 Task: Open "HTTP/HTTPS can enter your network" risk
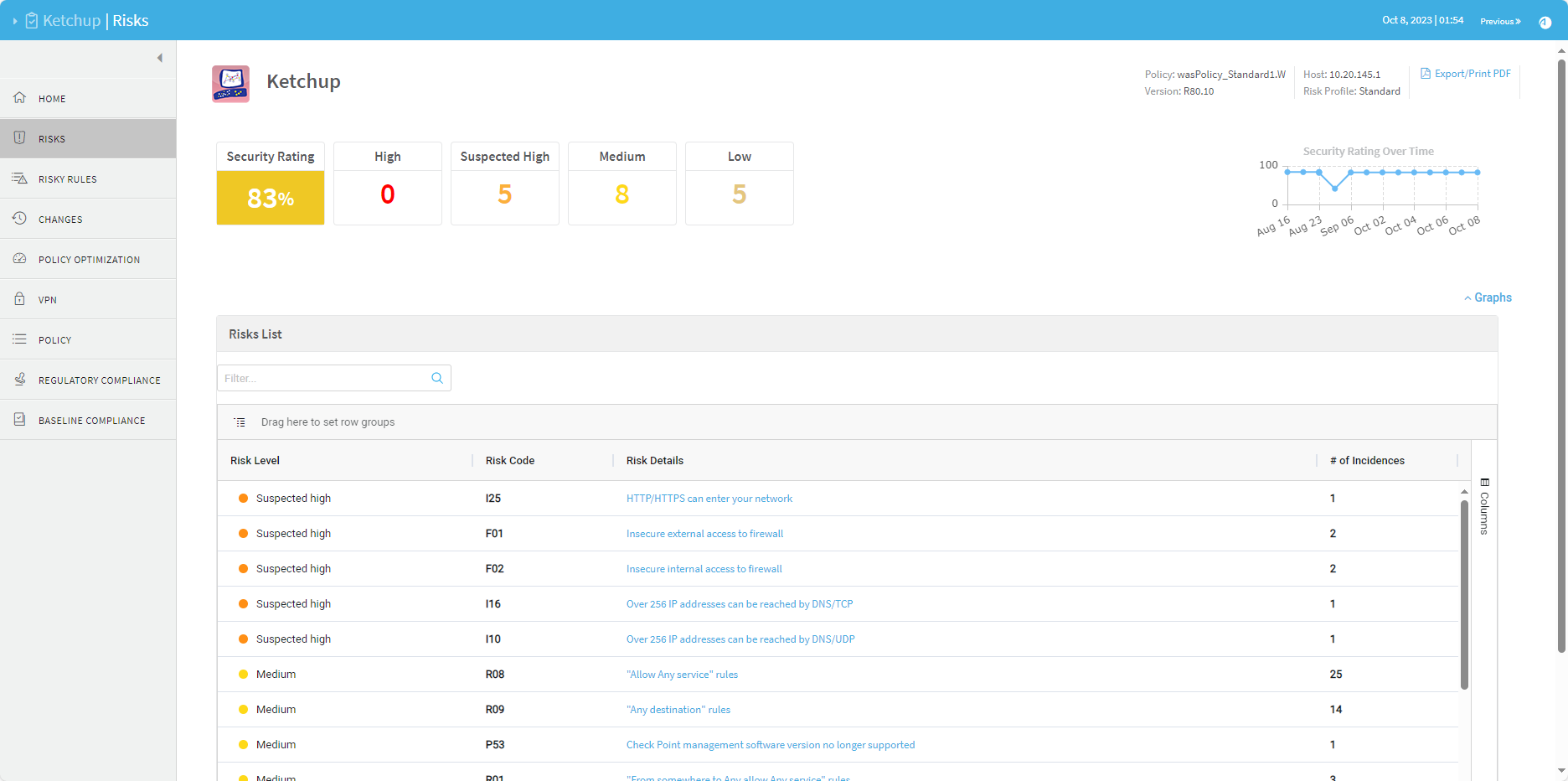(x=709, y=499)
